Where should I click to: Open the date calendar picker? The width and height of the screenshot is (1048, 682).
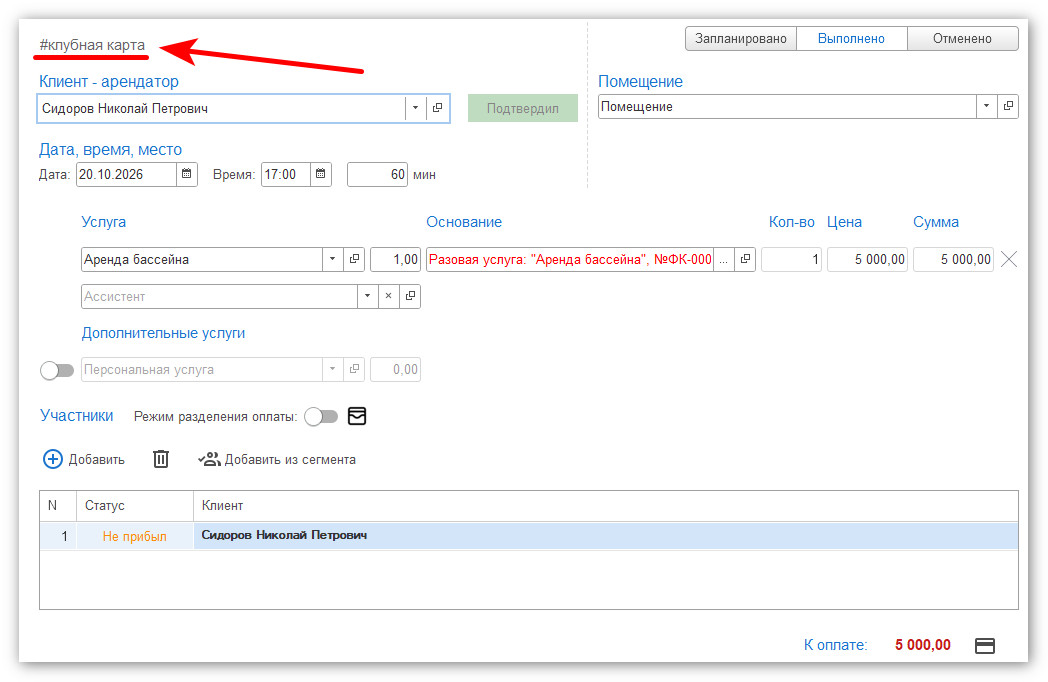[187, 175]
